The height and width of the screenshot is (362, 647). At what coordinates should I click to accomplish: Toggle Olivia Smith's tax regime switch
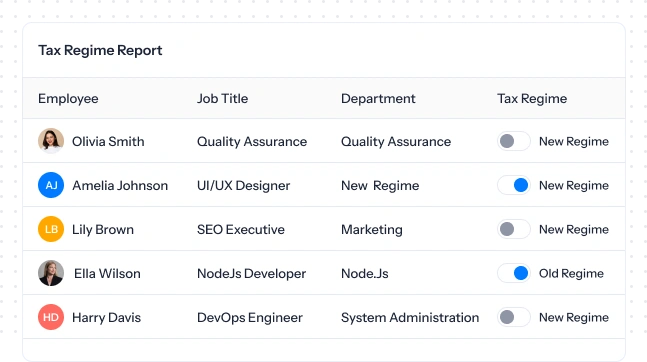(x=514, y=141)
